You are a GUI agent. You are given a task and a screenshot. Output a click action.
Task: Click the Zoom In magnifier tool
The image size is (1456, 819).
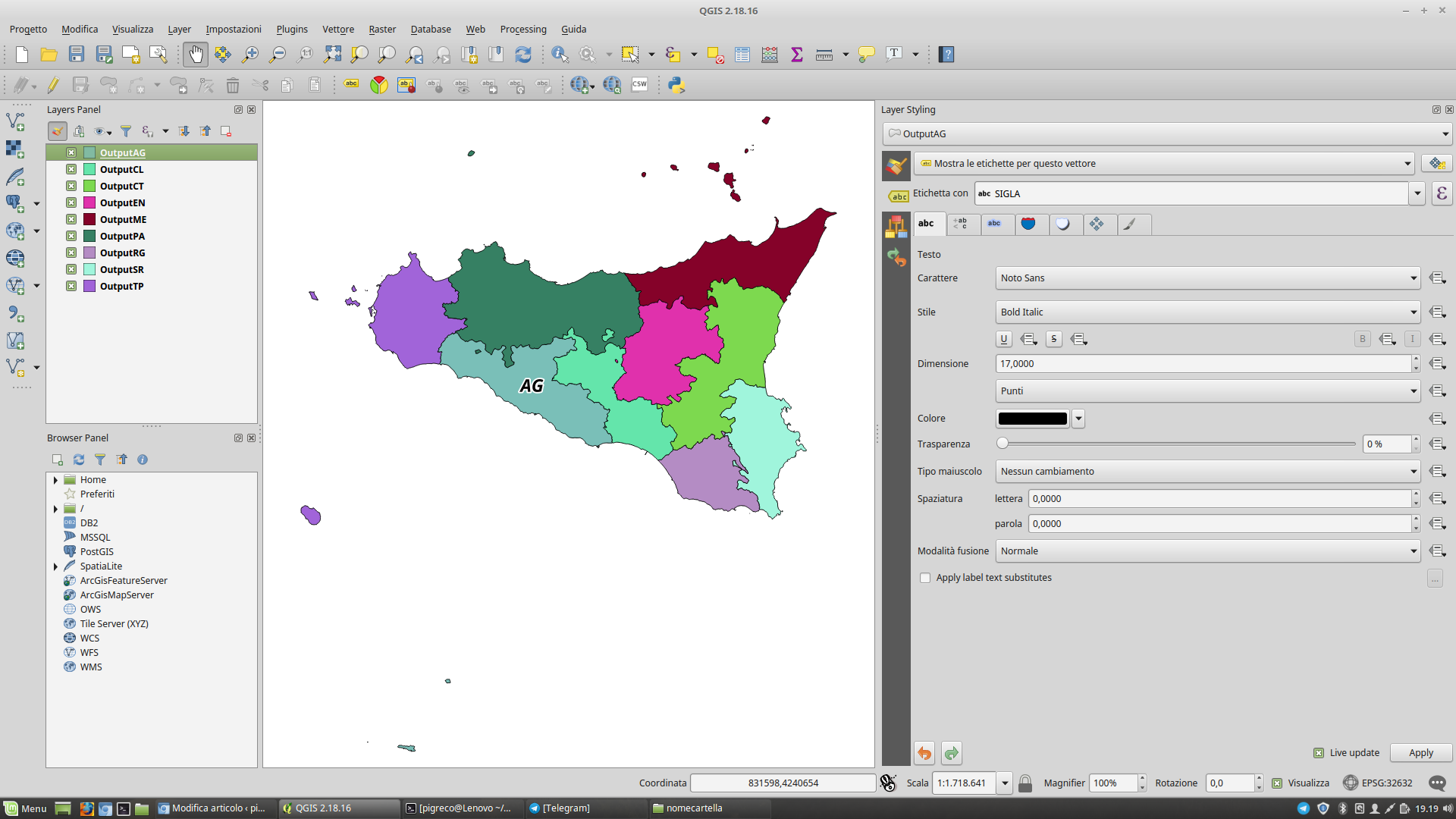click(x=249, y=55)
